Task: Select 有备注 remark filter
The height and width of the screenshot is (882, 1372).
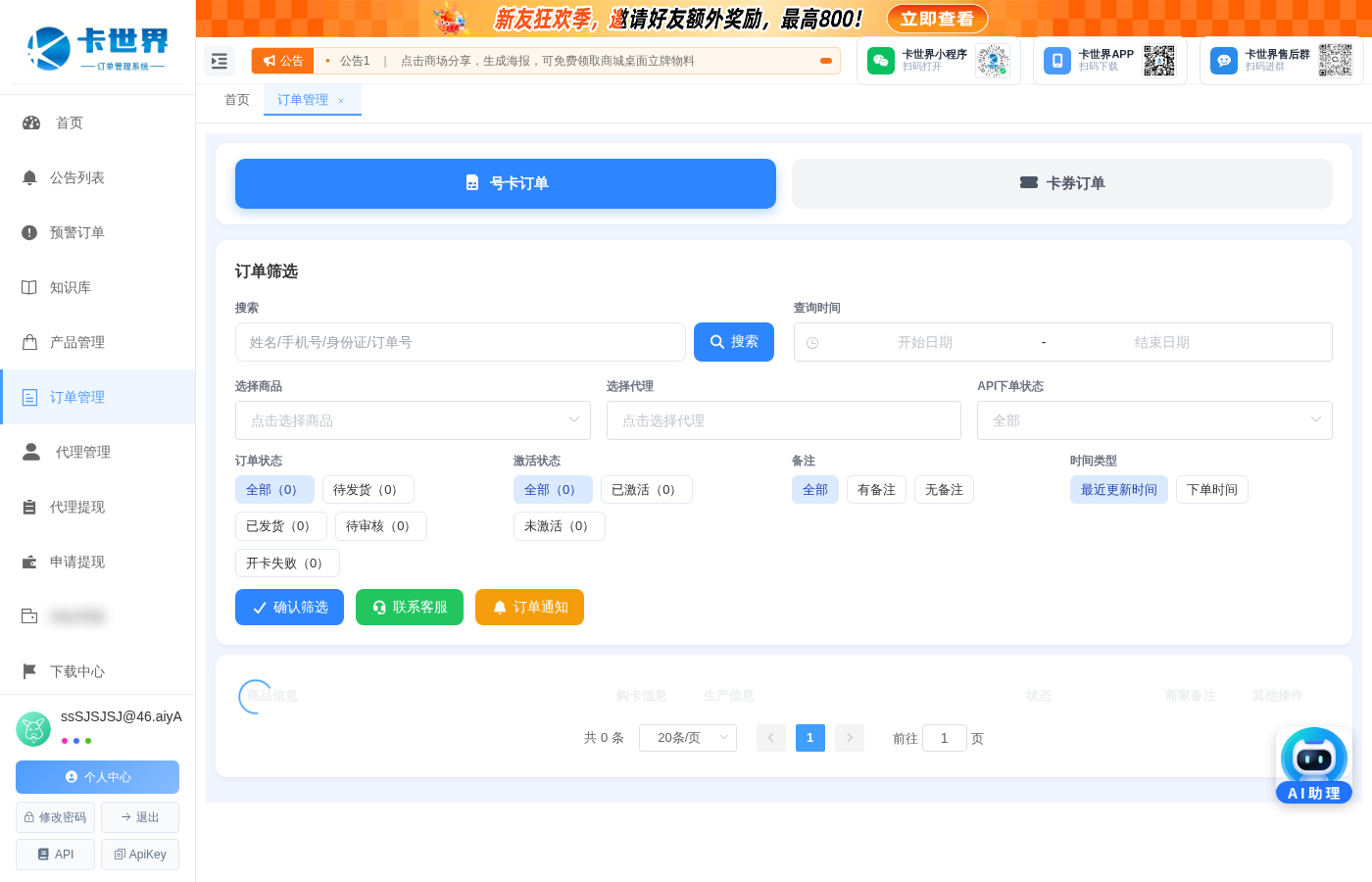Action: coord(876,490)
